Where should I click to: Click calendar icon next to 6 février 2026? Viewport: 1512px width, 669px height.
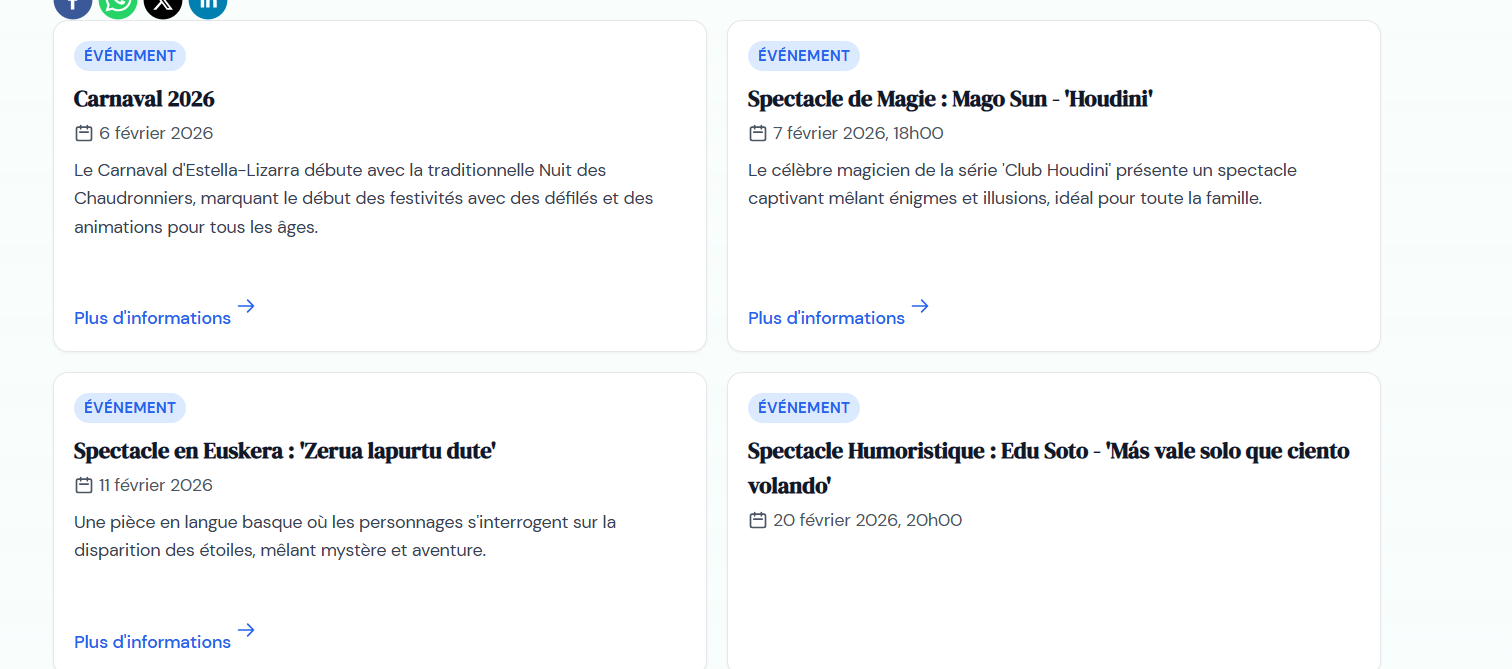(84, 133)
